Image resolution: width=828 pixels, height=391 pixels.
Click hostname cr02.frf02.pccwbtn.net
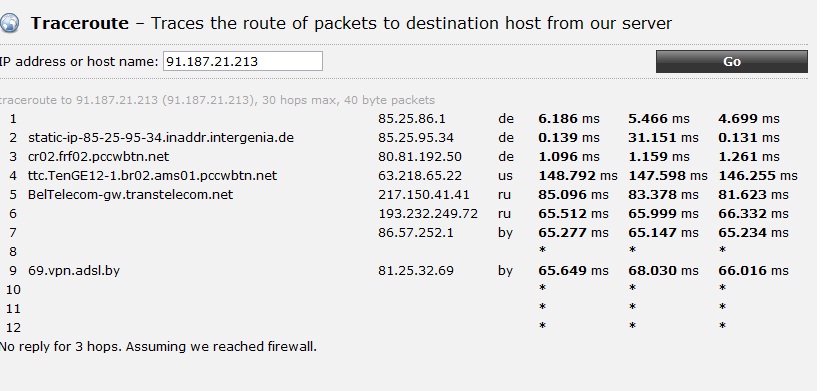98,157
